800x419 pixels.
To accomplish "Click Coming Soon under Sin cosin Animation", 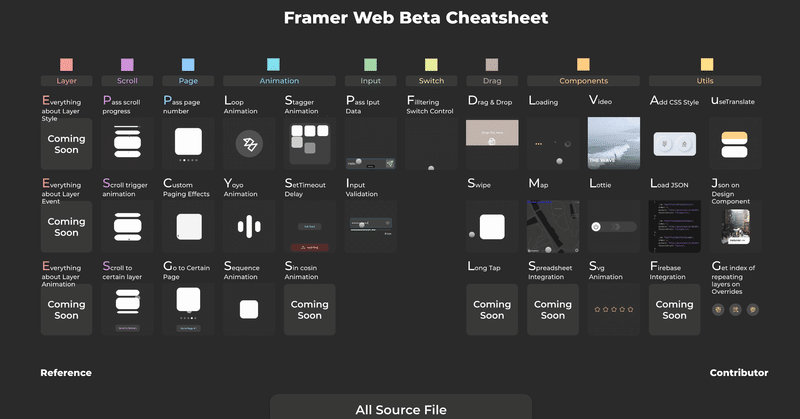I will click(x=310, y=310).
